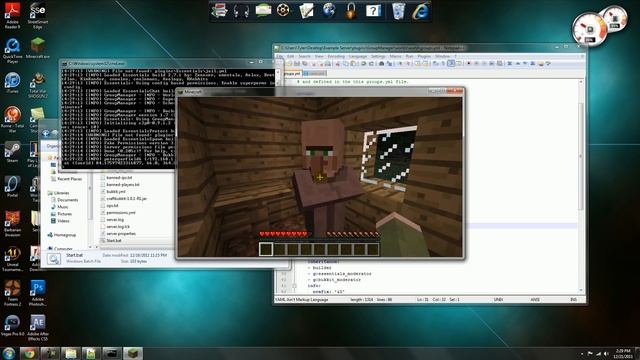
Task: Click Stop Recording macro icon in Notepad++
Action: [x=476, y=64]
